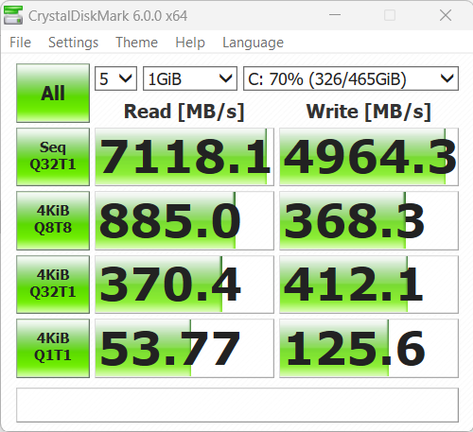473x432 pixels.
Task: Select the 4964.3 sequential write result
Action: click(369, 157)
